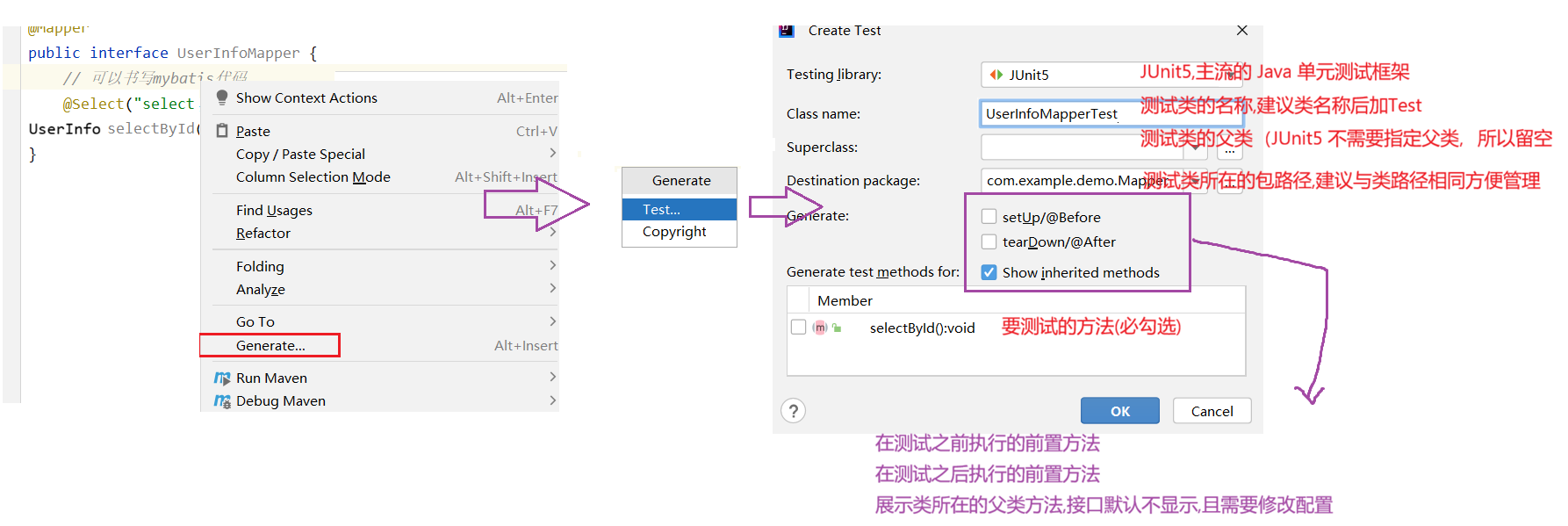Image resolution: width=1568 pixels, height=526 pixels.
Task: Click the IntelliJ logo in Create Test title bar
Action: click(x=787, y=31)
